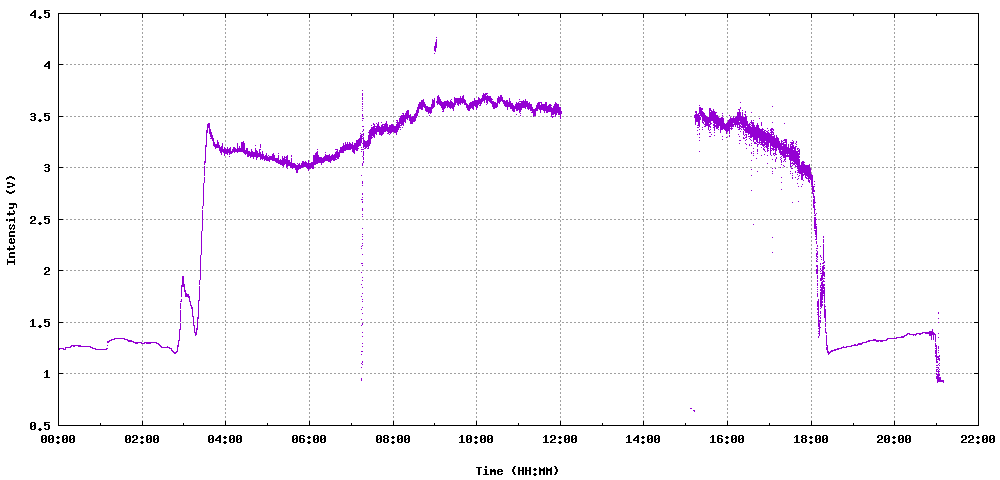The height and width of the screenshot is (480, 1000).
Task: Click the 16:00 x-axis tick label
Action: [727, 439]
